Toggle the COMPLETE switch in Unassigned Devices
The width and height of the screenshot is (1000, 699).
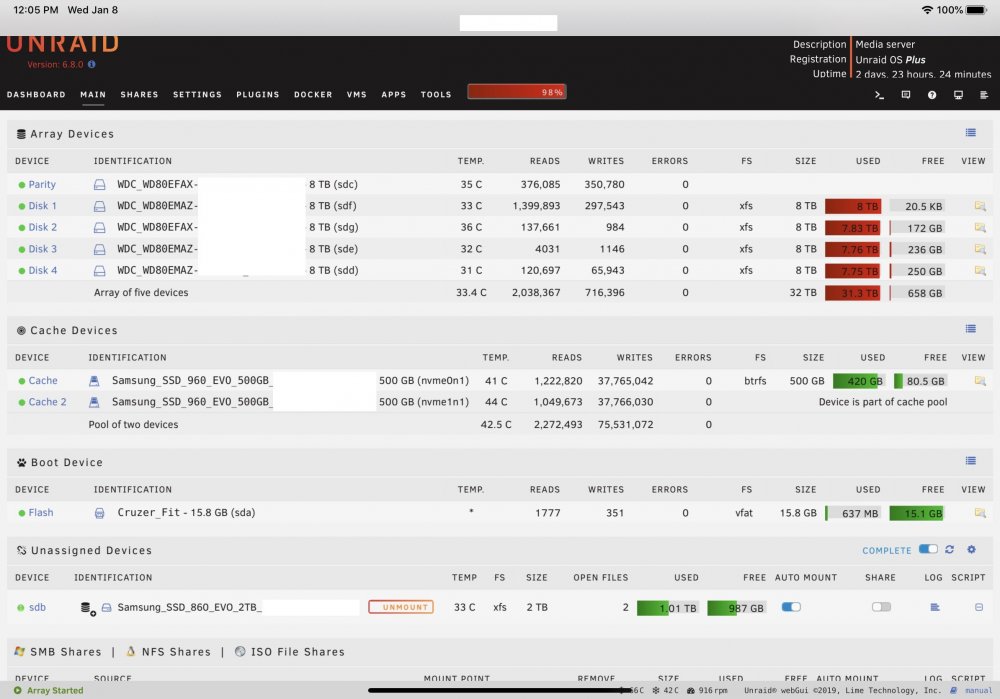pyautogui.click(x=928, y=550)
